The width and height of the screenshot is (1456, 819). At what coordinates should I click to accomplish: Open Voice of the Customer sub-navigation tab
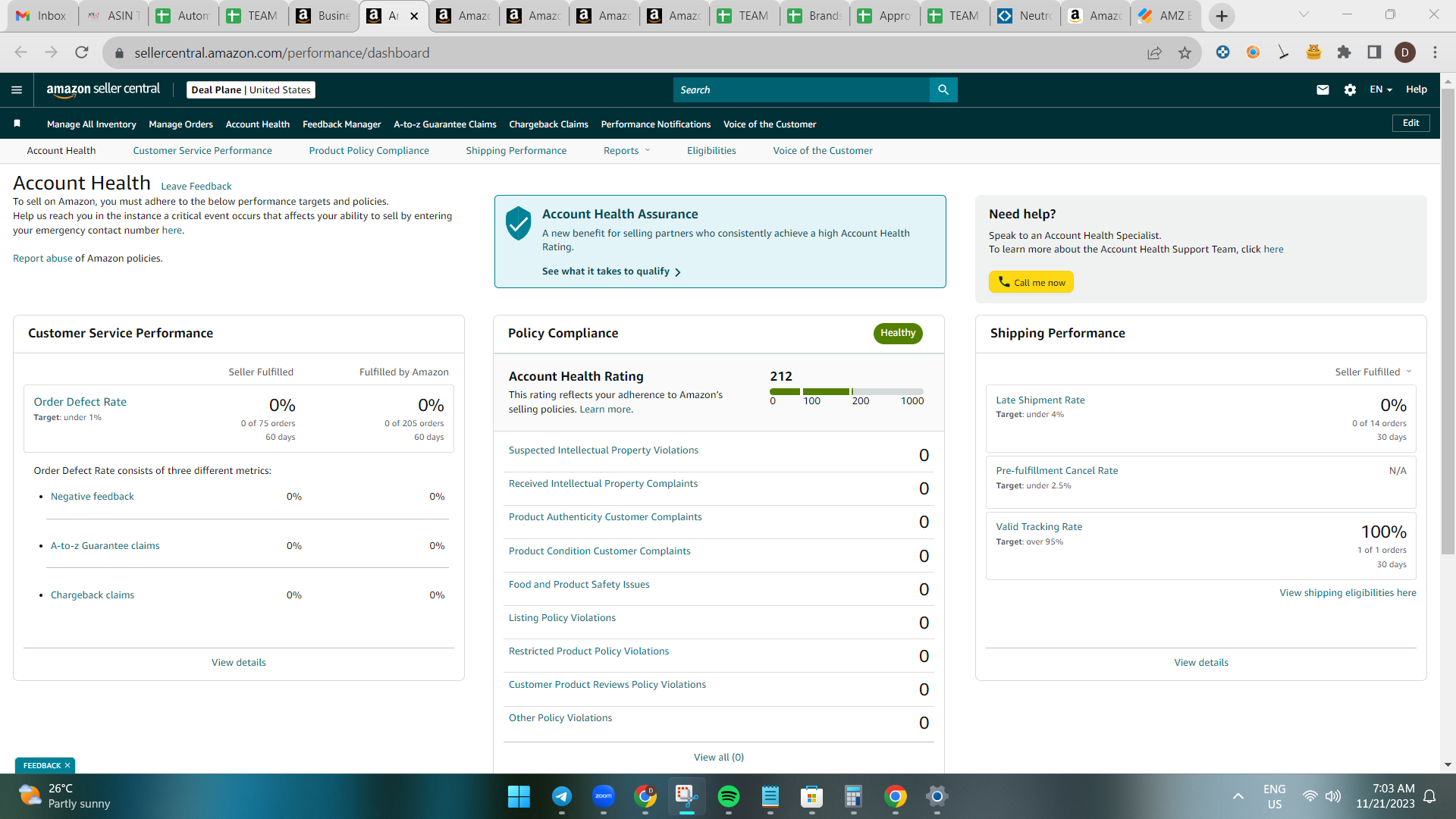tap(823, 151)
